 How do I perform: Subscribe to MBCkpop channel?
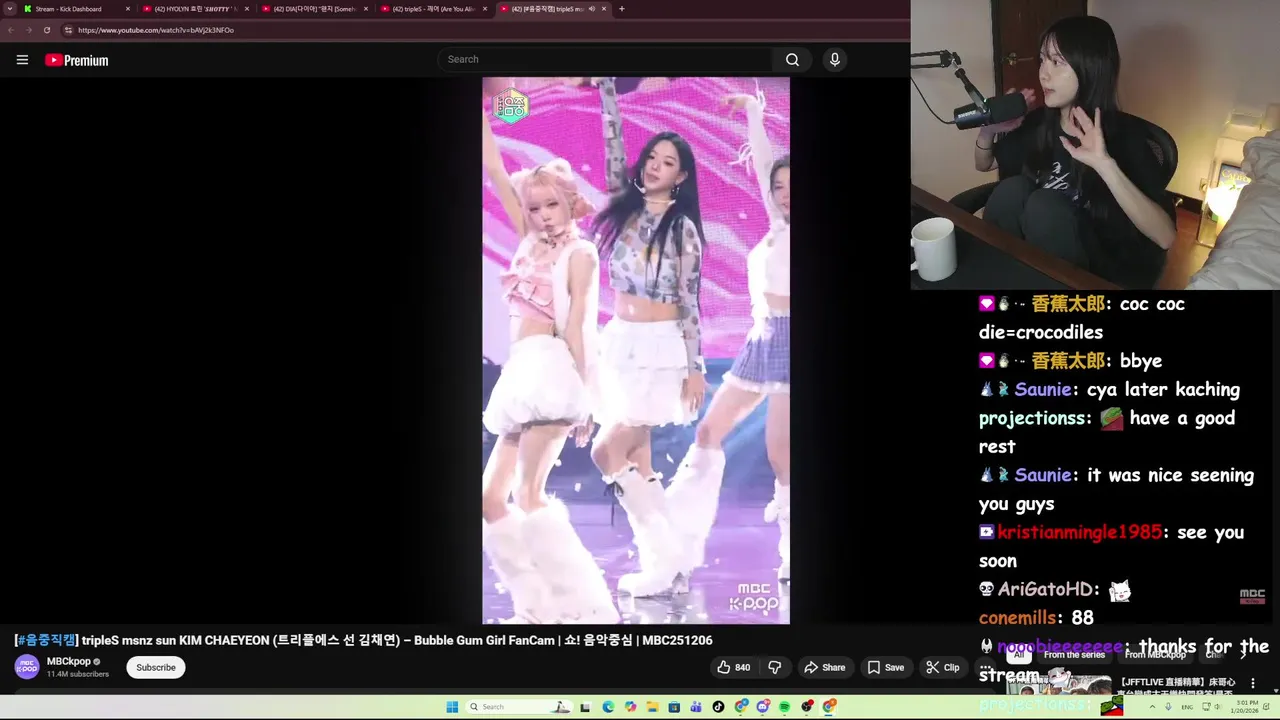click(155, 667)
